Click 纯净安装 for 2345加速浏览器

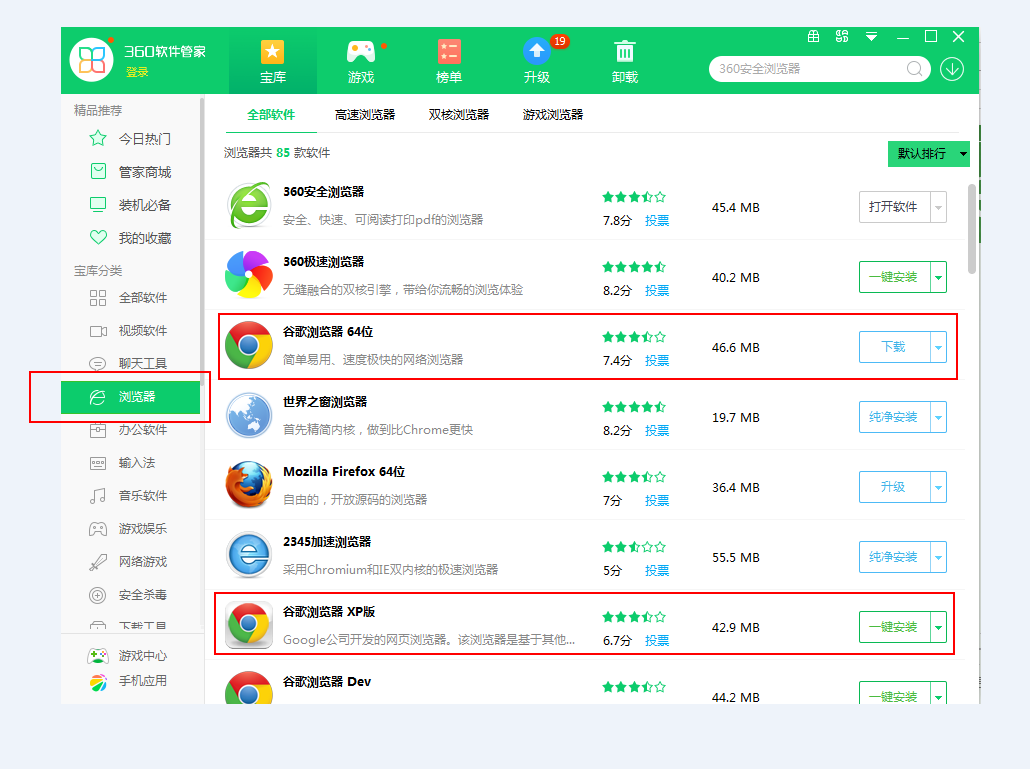click(x=894, y=558)
